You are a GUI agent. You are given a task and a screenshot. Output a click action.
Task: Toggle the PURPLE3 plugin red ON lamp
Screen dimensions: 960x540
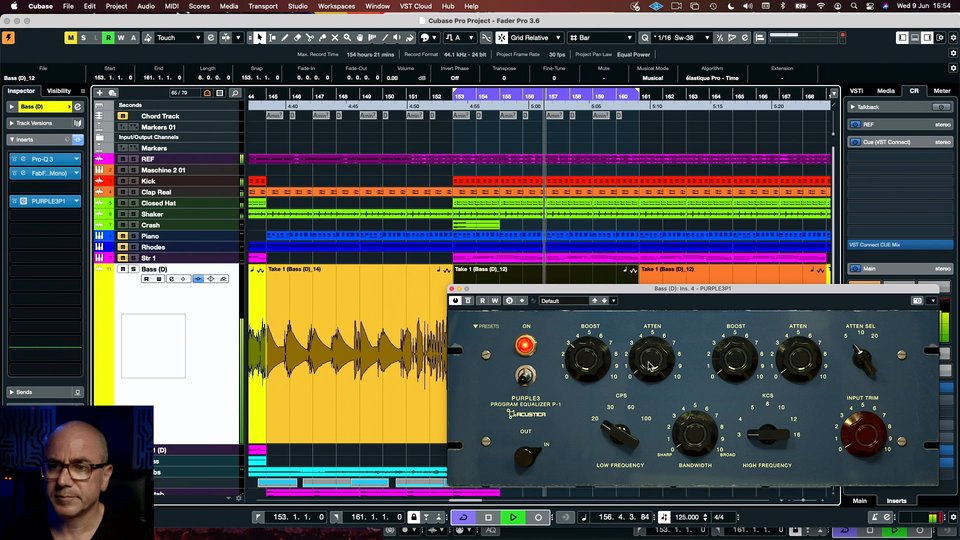525,345
